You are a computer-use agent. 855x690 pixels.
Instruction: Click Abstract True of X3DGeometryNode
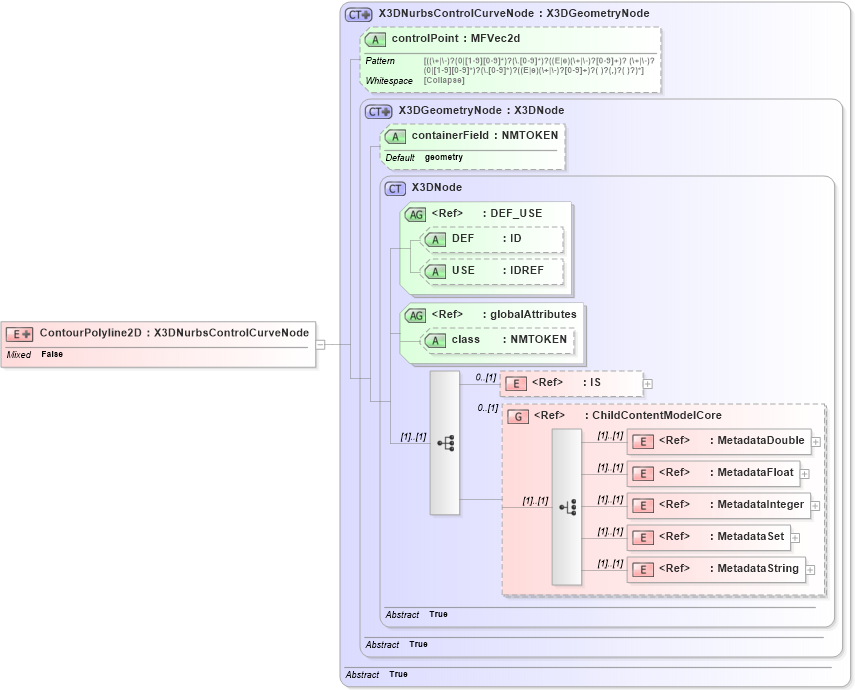tap(396, 644)
